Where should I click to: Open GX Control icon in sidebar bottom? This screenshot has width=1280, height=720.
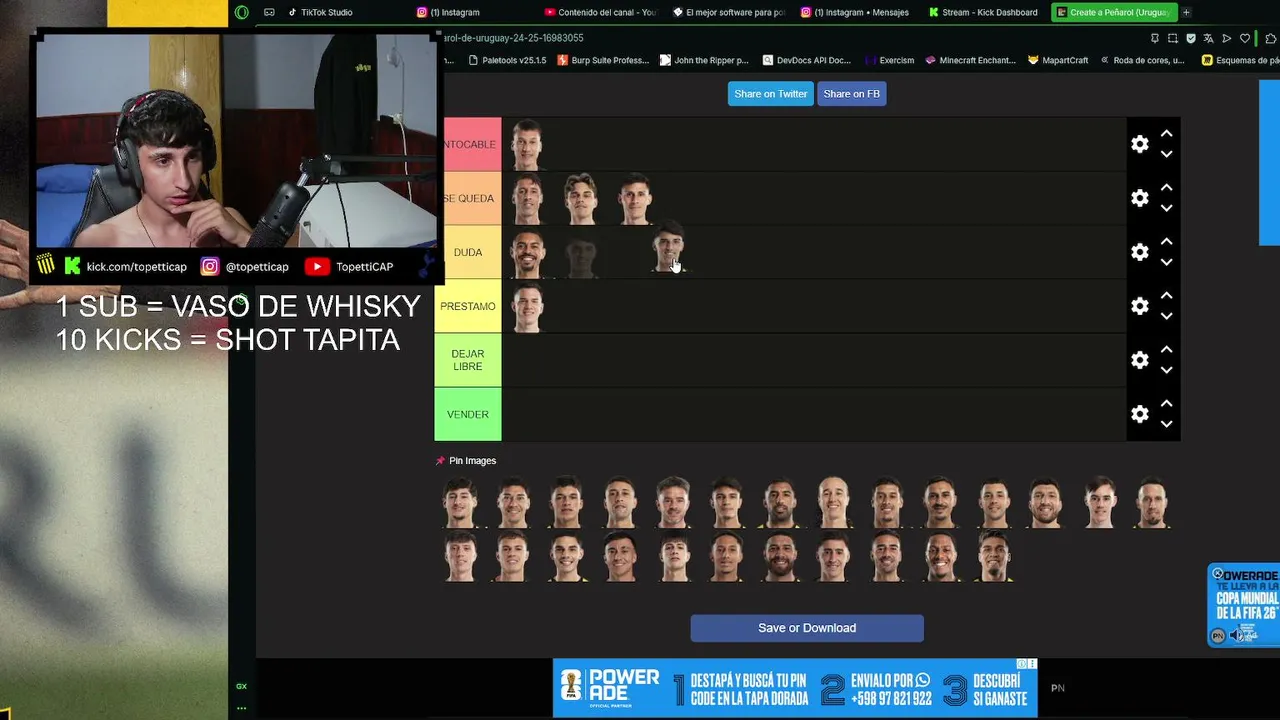pos(241,686)
